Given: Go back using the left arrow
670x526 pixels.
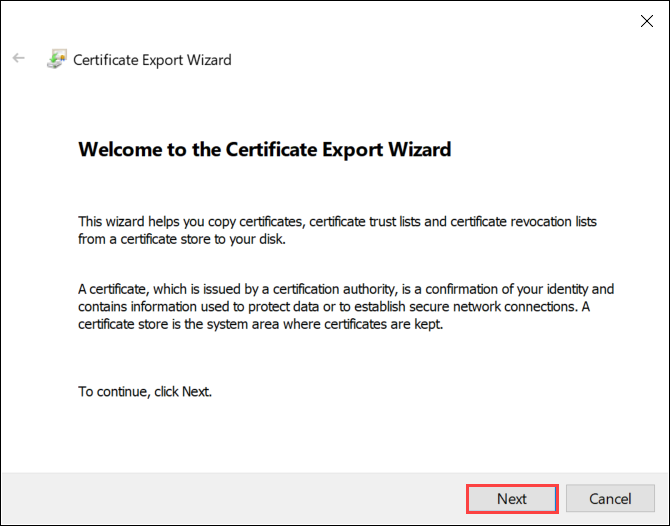Looking at the screenshot, I should pos(19,58).
